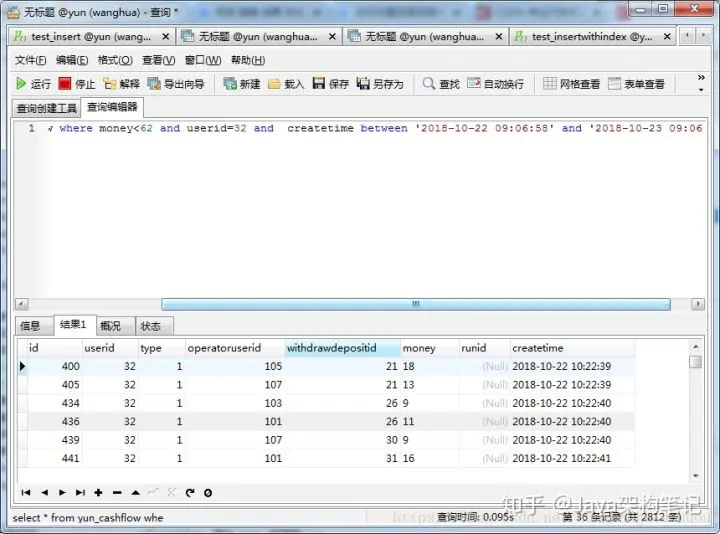Image resolution: width=720 pixels, height=534 pixels.
Task: Click the stop-refresh circle icon
Action: click(x=208, y=493)
